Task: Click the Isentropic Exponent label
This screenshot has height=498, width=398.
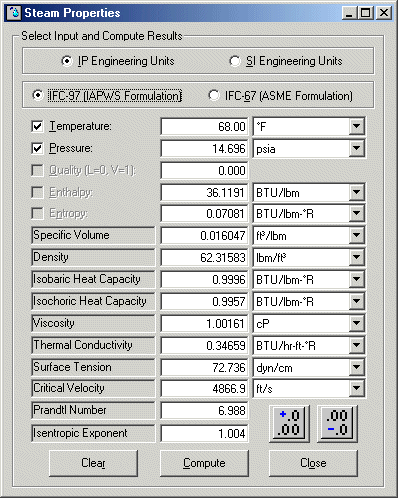Action: point(93,433)
